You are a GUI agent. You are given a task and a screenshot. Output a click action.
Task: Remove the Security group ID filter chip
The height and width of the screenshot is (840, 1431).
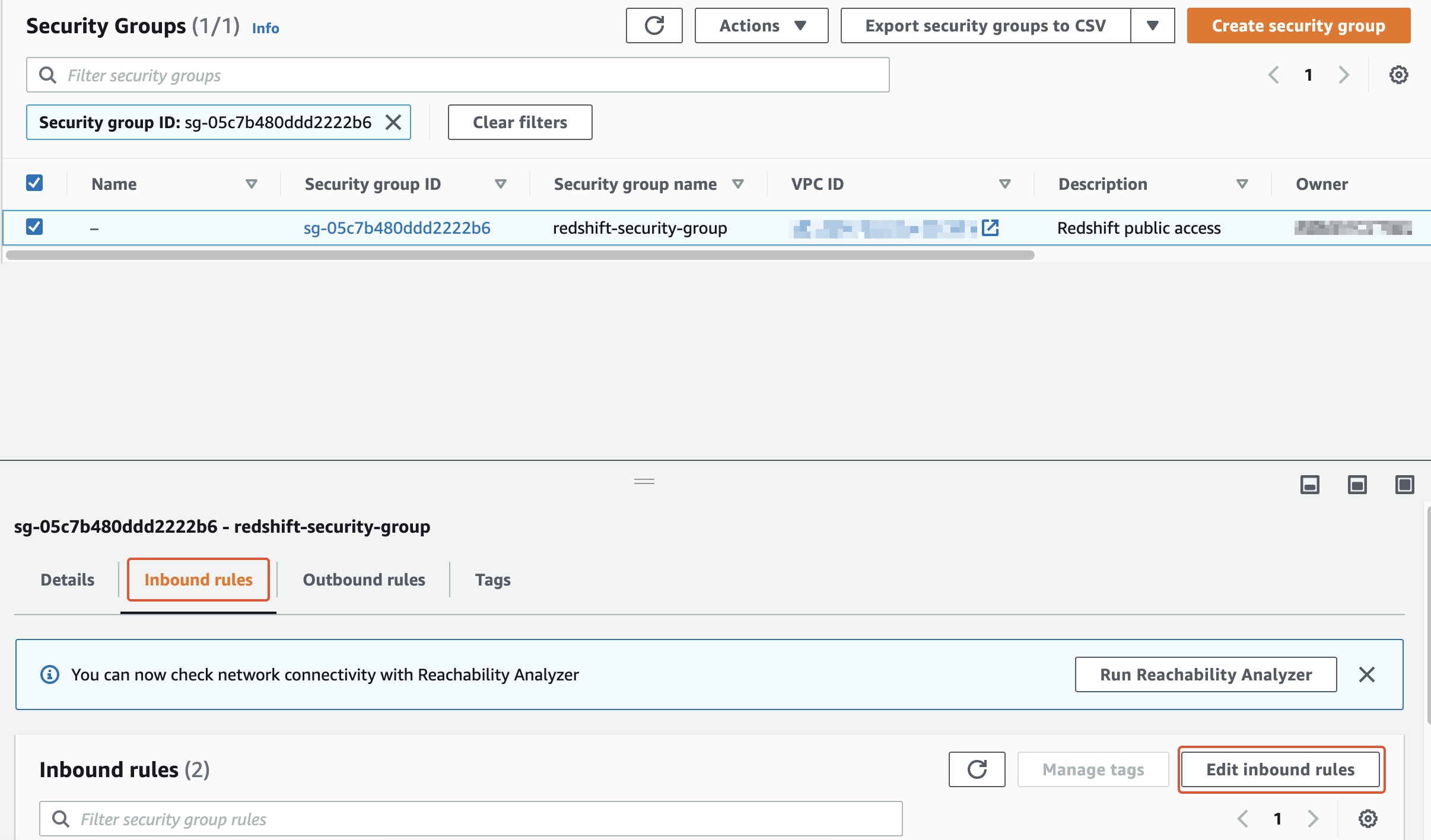point(393,122)
